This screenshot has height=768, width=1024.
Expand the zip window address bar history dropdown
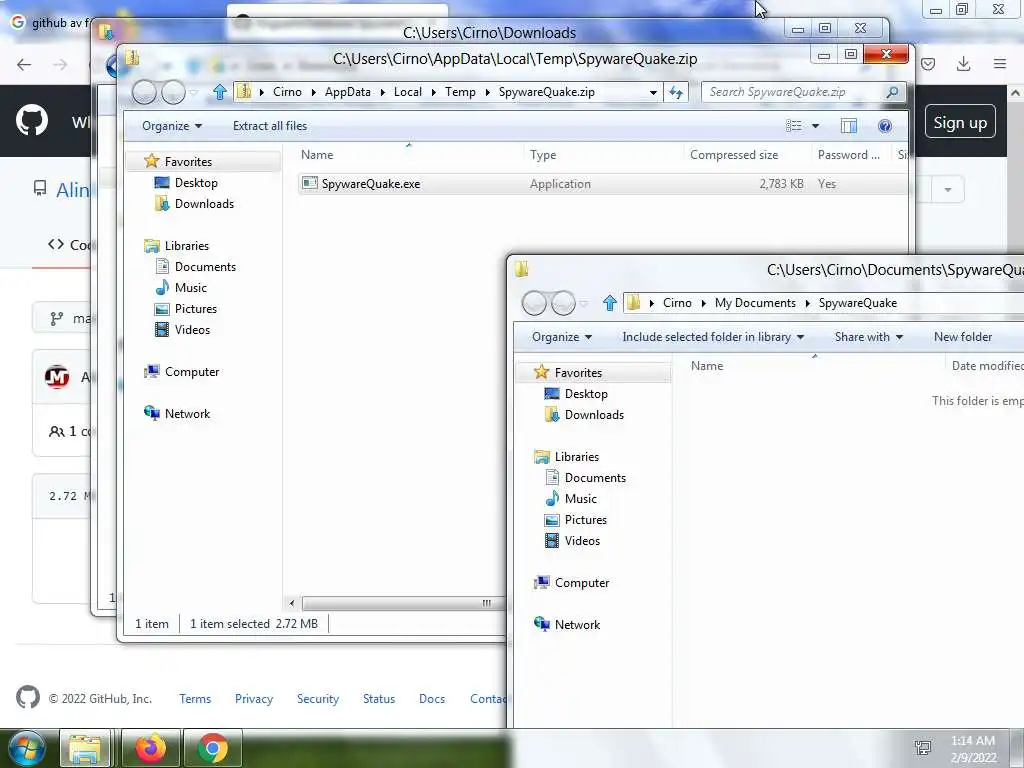(x=653, y=92)
